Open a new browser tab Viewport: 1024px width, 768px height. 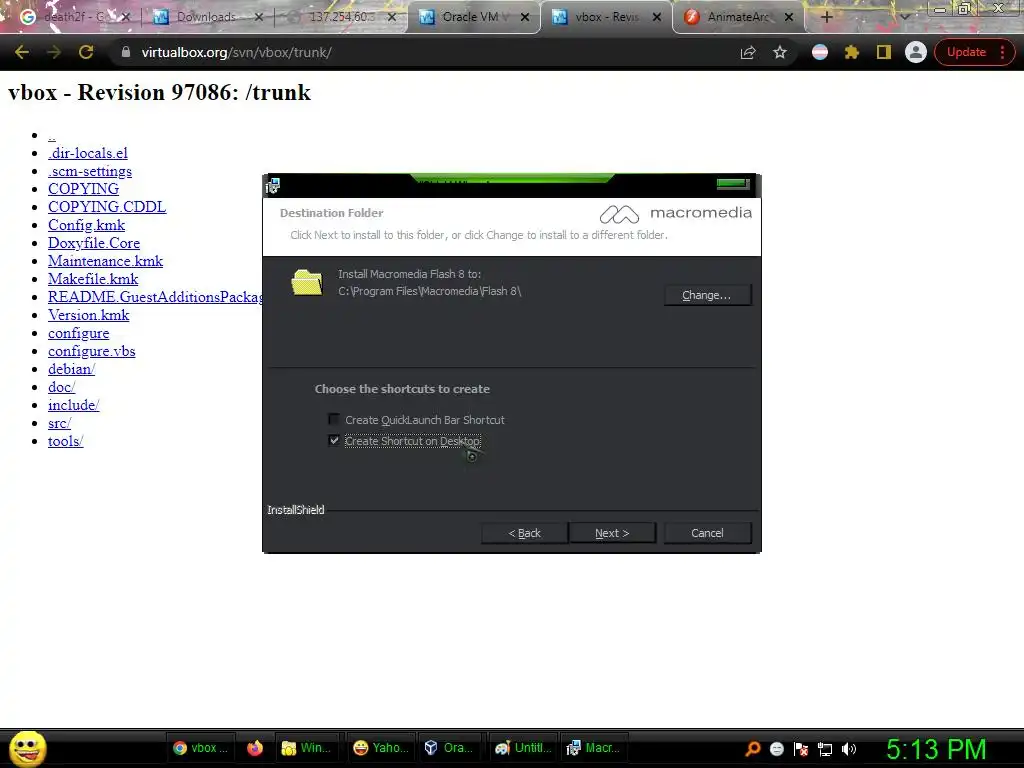click(826, 17)
